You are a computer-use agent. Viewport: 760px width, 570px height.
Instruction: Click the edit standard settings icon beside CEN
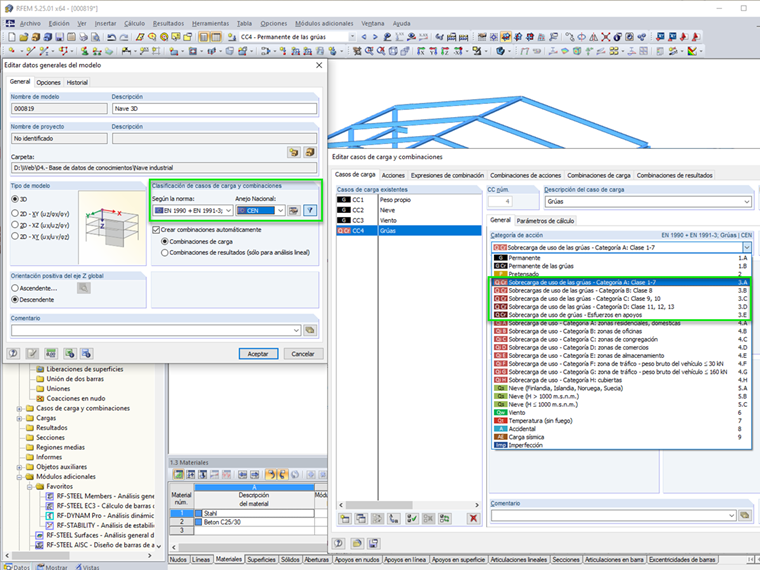(294, 210)
